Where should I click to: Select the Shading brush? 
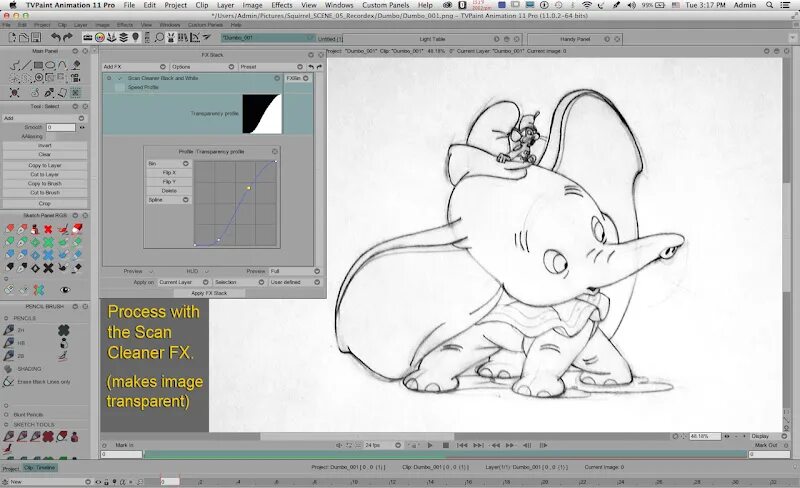tap(8, 369)
